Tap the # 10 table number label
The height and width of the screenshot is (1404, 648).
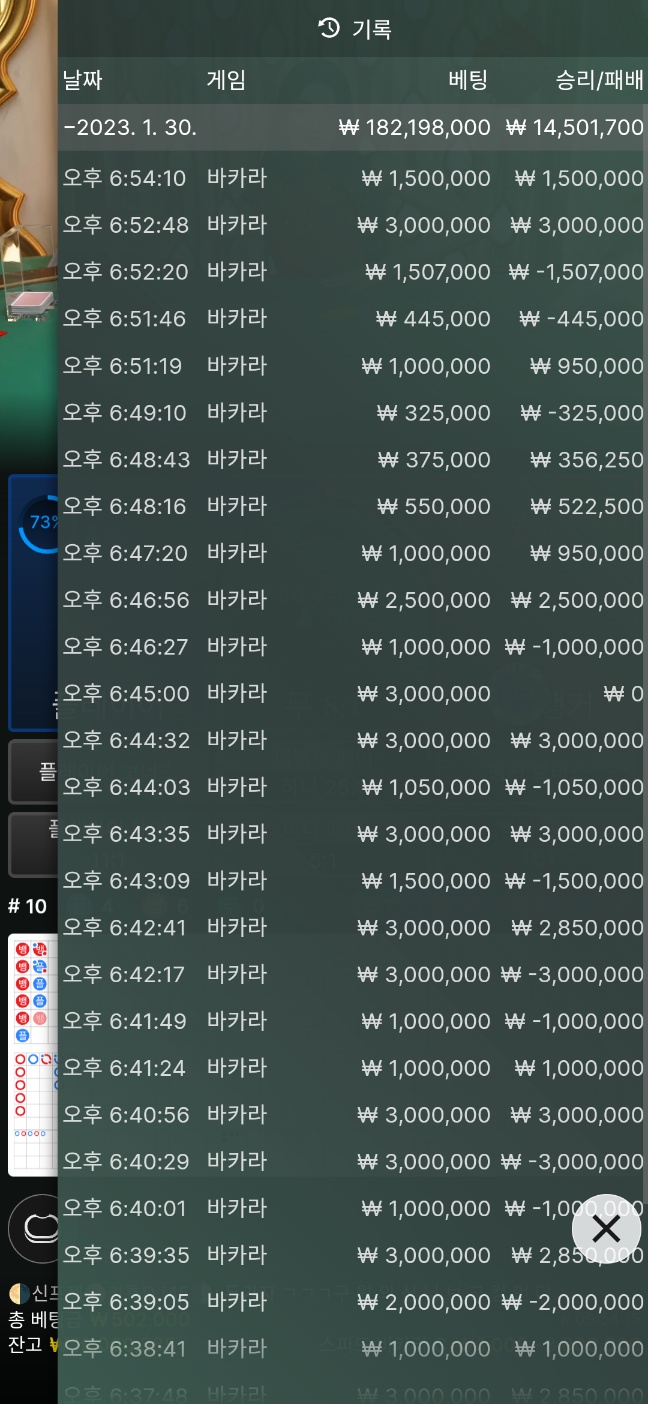click(x=27, y=906)
